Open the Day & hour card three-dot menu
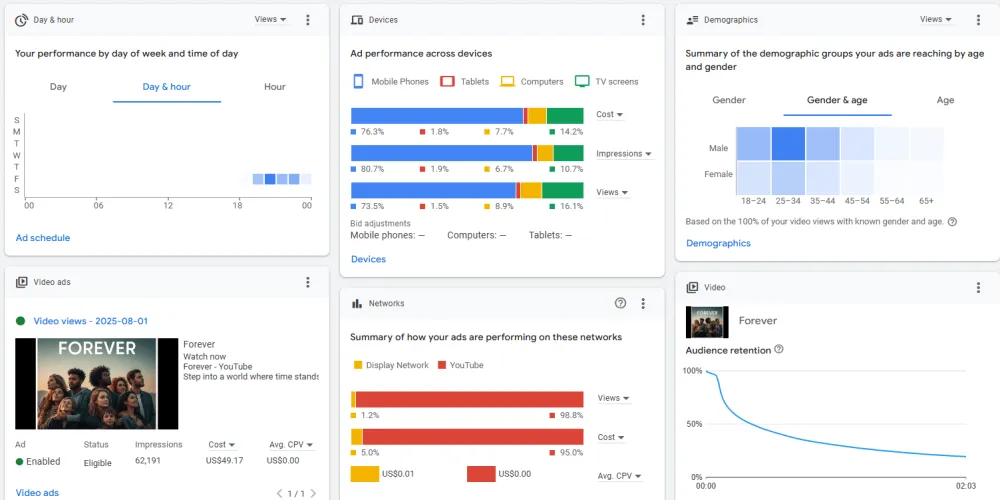The width and height of the screenshot is (1000, 500). tap(308, 20)
